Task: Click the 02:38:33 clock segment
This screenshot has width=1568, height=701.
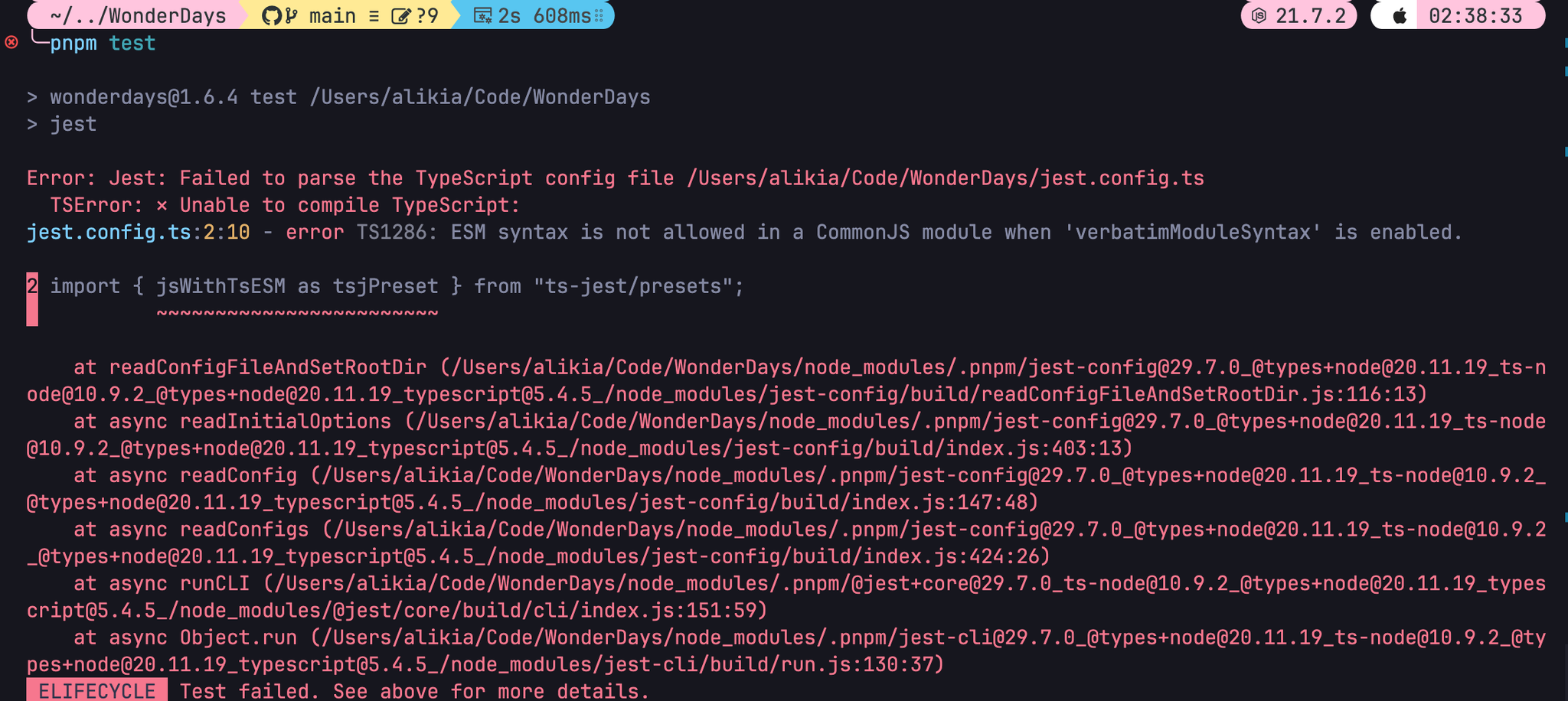Action: point(1475,16)
